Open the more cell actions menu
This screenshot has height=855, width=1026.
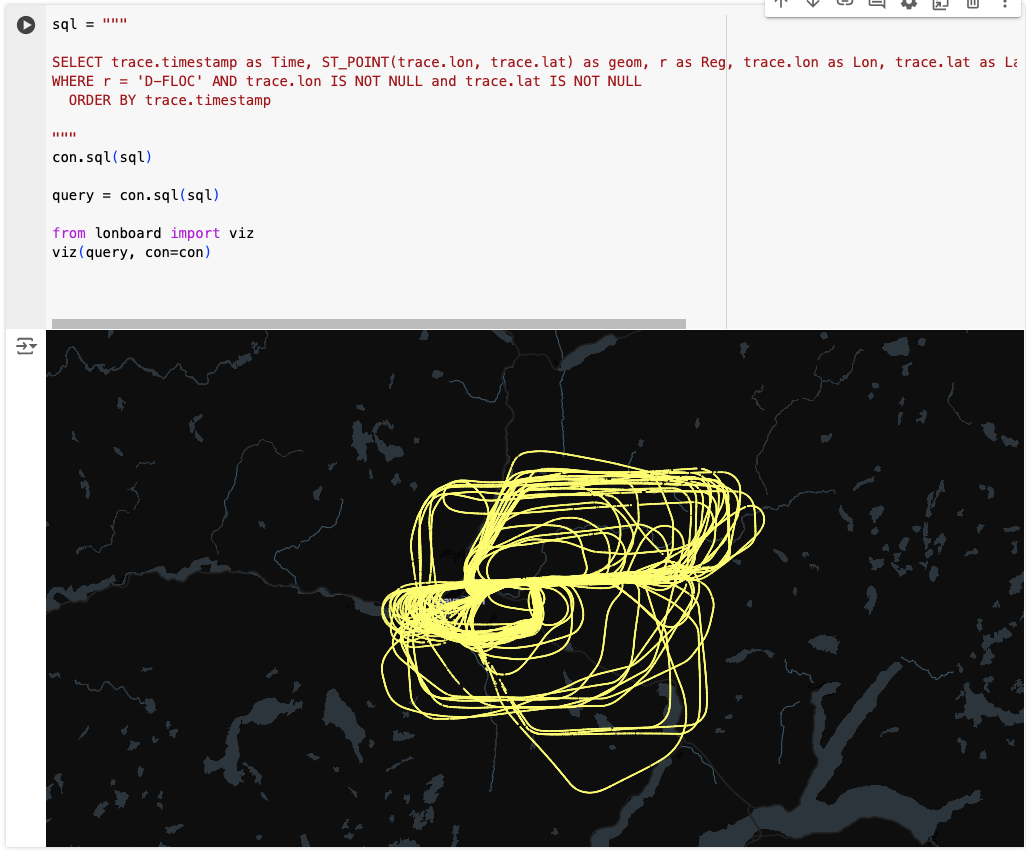[1004, 4]
